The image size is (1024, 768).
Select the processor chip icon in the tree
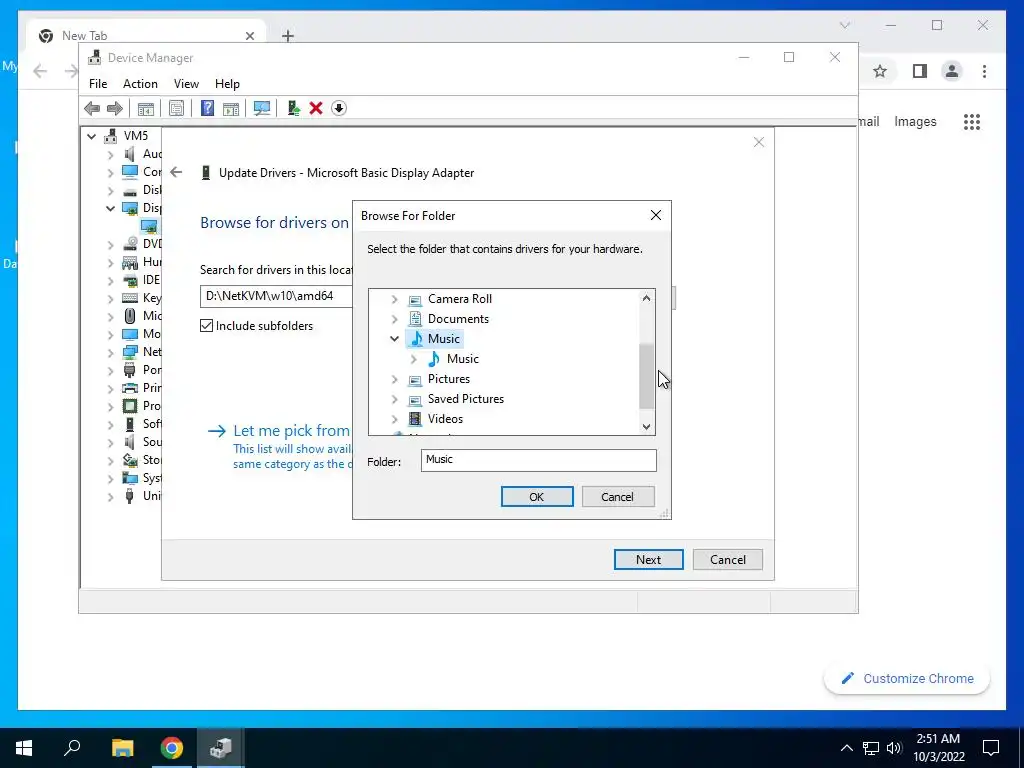point(130,406)
